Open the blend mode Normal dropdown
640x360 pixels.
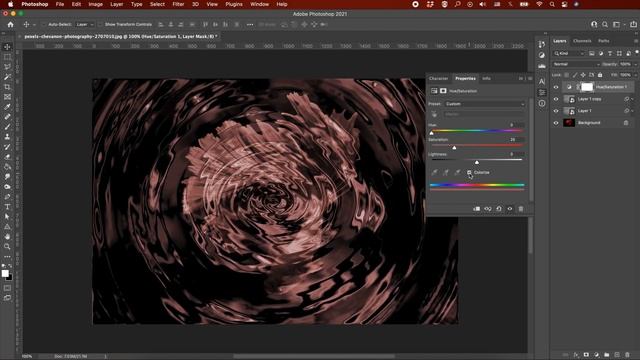point(576,64)
